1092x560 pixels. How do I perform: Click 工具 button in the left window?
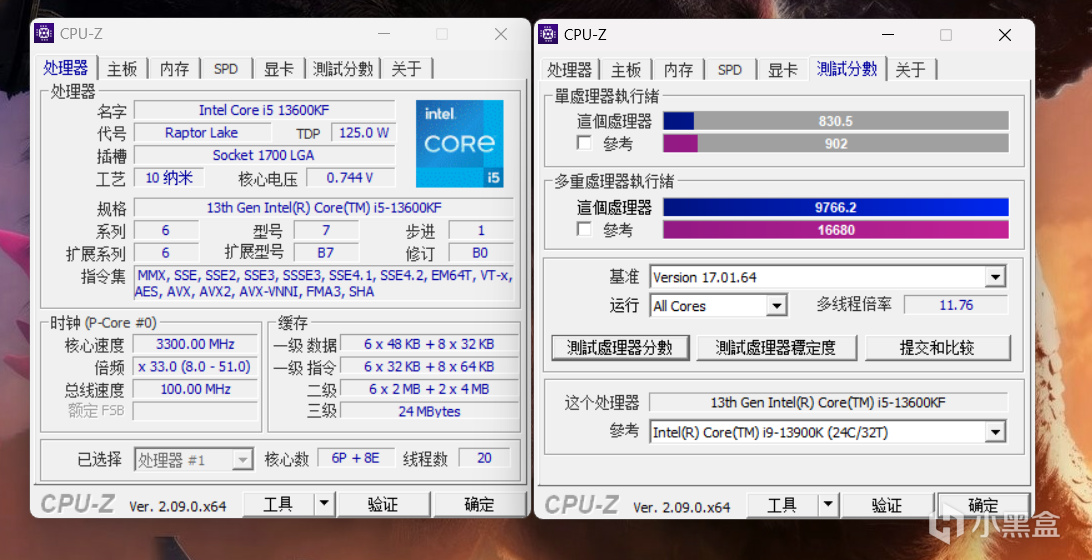pos(278,504)
